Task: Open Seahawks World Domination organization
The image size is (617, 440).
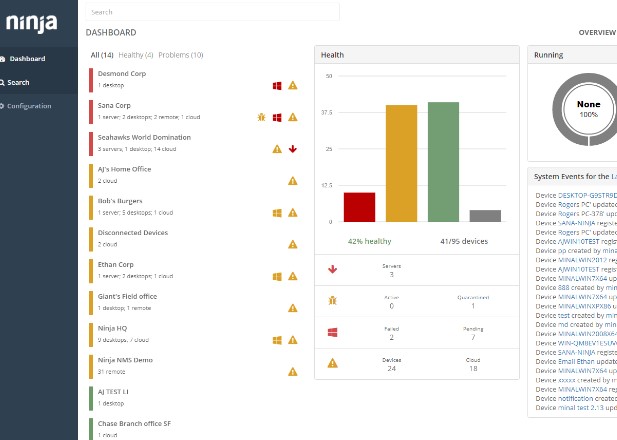Action: (144, 137)
